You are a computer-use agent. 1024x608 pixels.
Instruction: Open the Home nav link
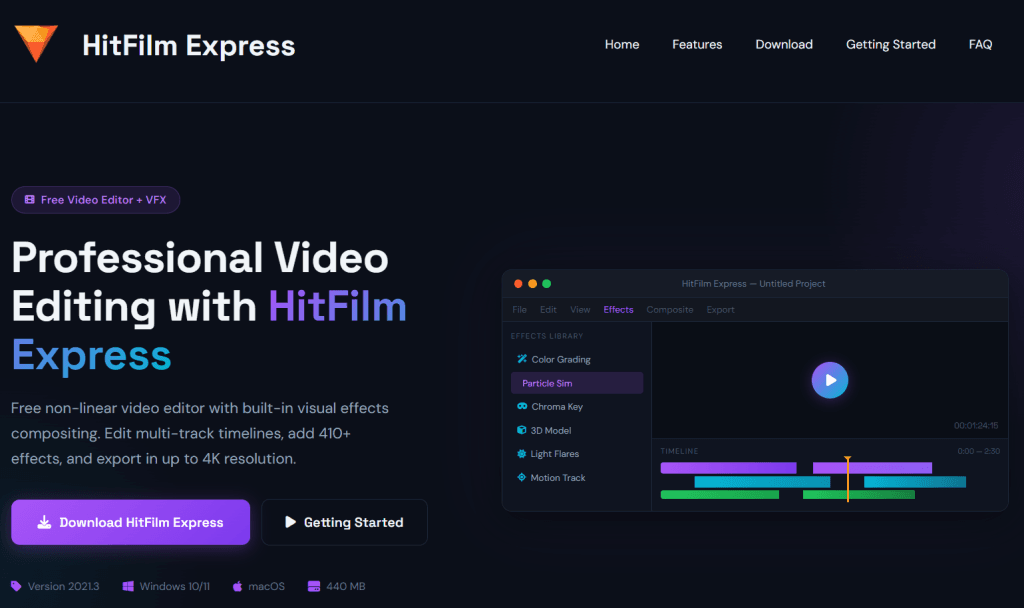(x=622, y=44)
